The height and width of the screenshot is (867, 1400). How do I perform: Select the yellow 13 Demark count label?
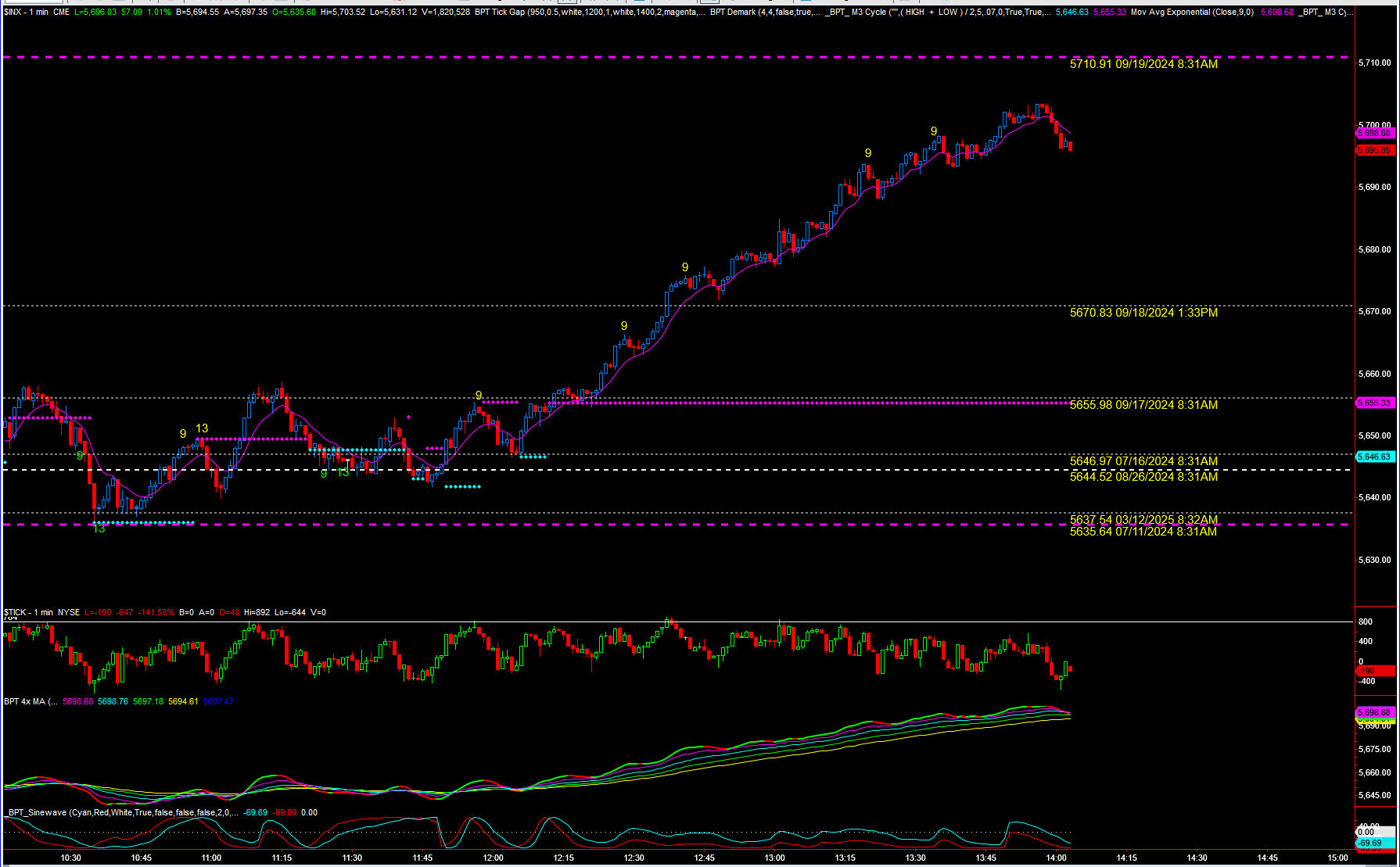pos(202,428)
